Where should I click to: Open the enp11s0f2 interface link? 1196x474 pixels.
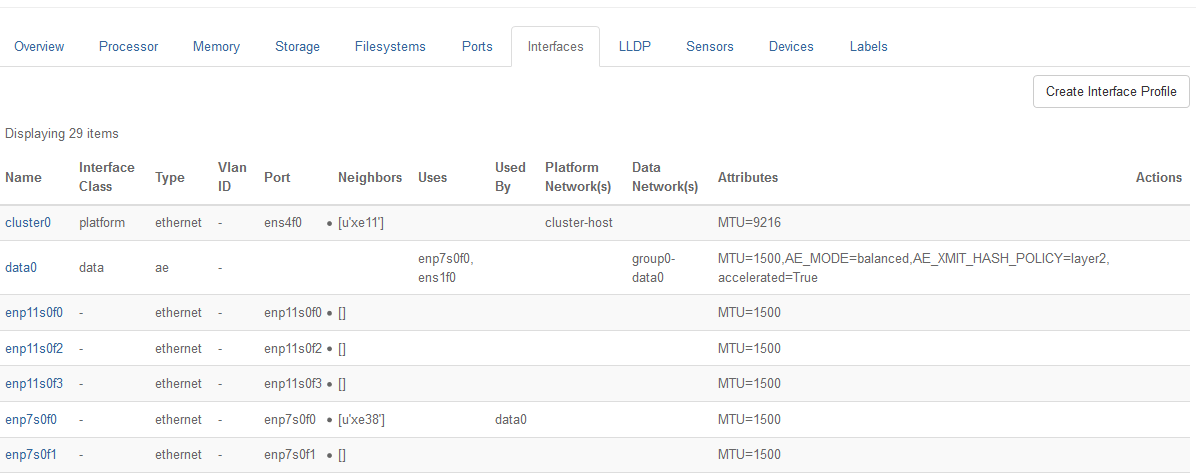[x=34, y=349]
